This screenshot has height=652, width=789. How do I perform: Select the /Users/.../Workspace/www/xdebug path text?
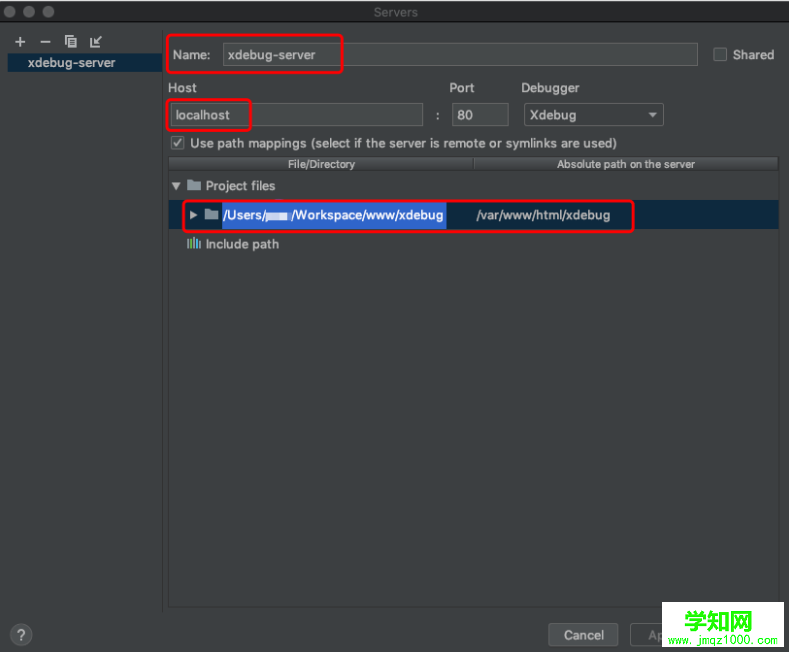[x=333, y=215]
